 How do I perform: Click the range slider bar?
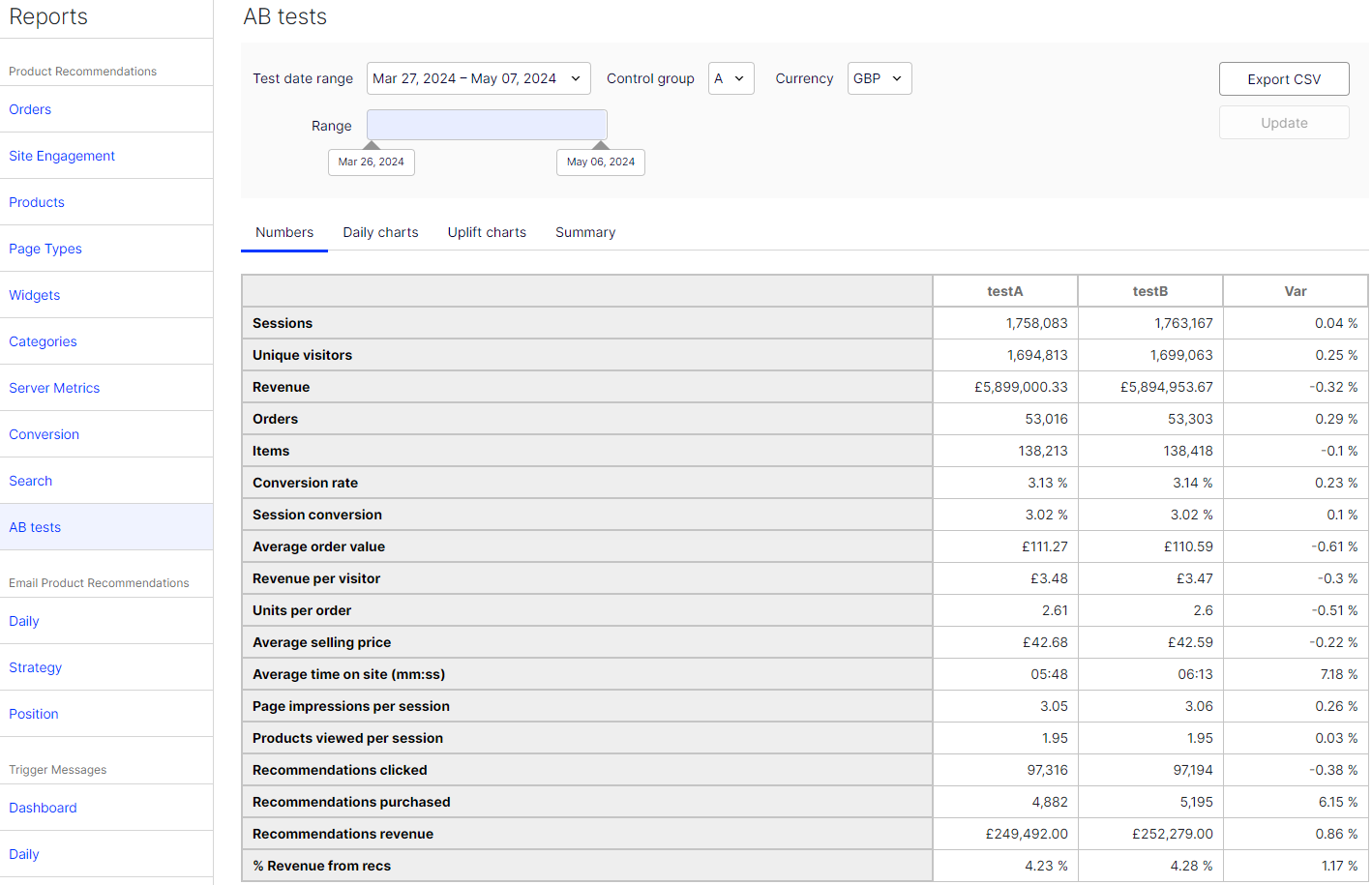tap(487, 125)
